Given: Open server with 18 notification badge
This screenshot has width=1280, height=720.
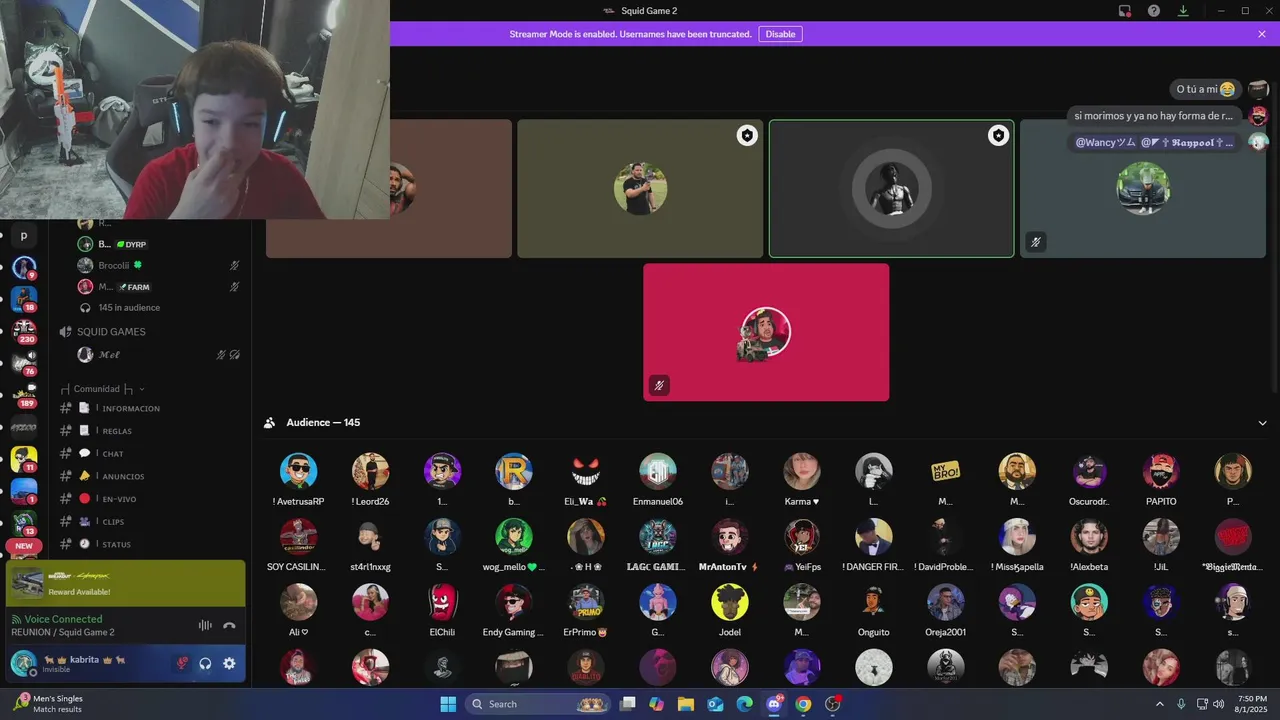Looking at the screenshot, I should pyautogui.click(x=24, y=300).
